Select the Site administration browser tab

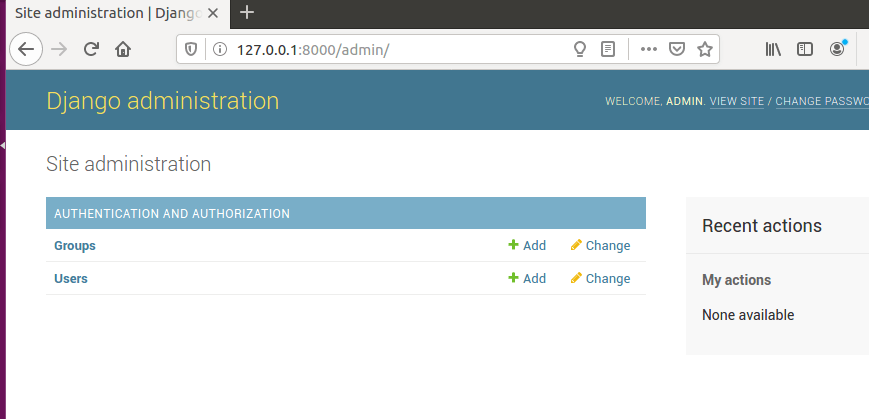[117, 14]
